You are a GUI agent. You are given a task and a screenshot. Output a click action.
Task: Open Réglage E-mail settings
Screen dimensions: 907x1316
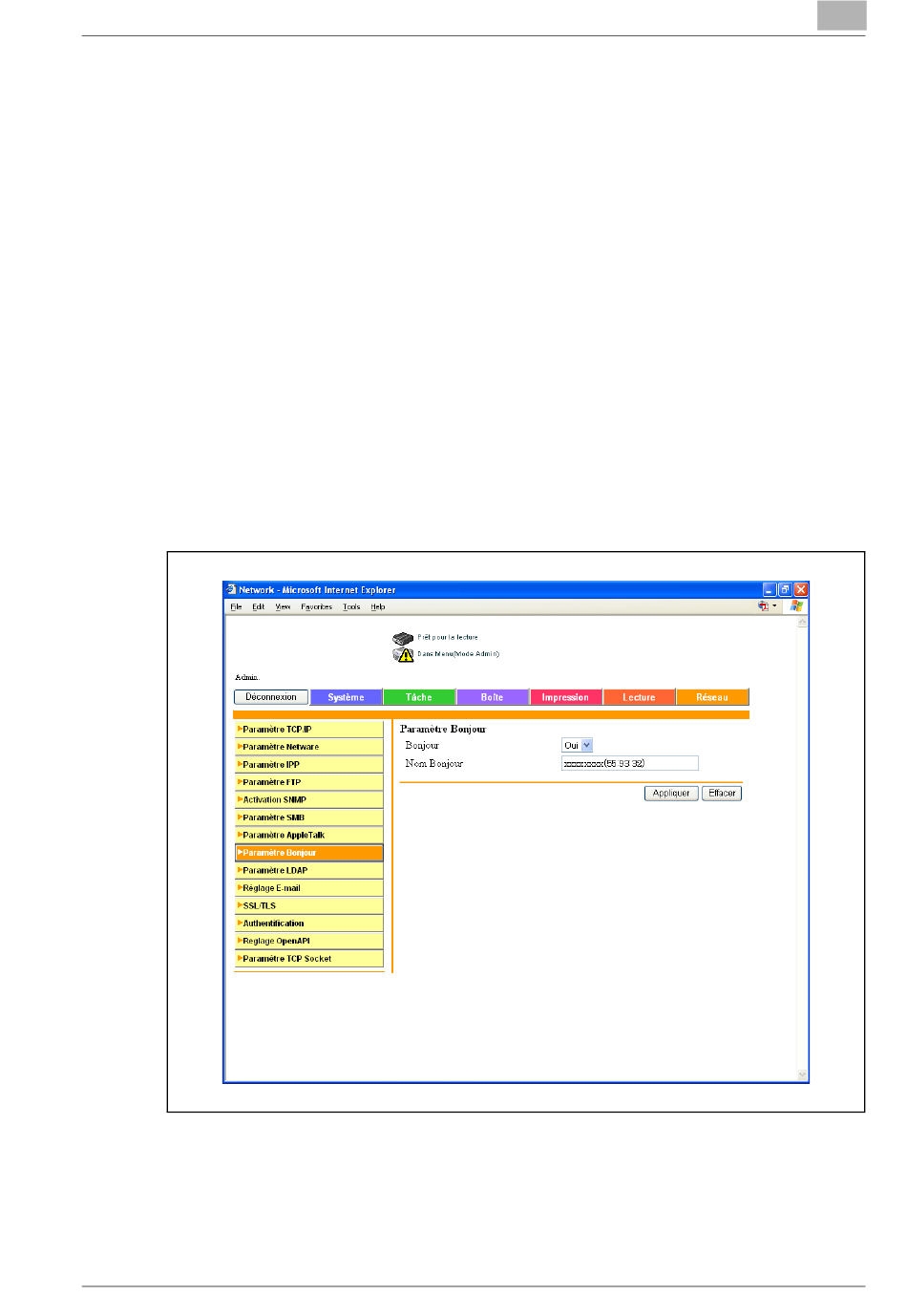pos(309,889)
